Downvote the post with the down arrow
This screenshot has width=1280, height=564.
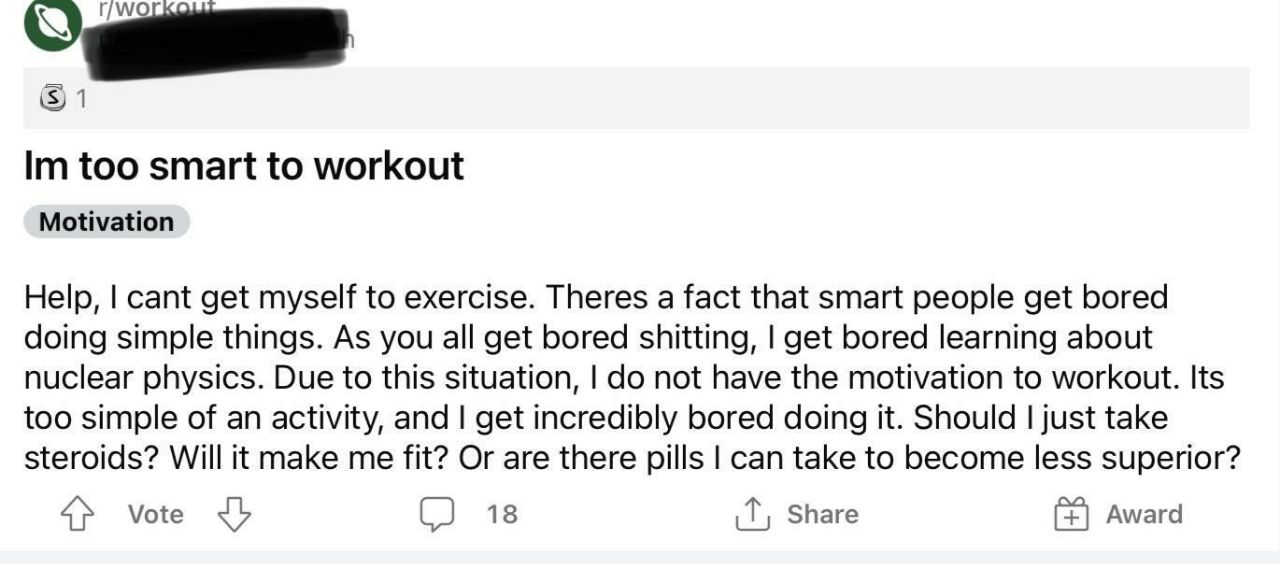234,515
